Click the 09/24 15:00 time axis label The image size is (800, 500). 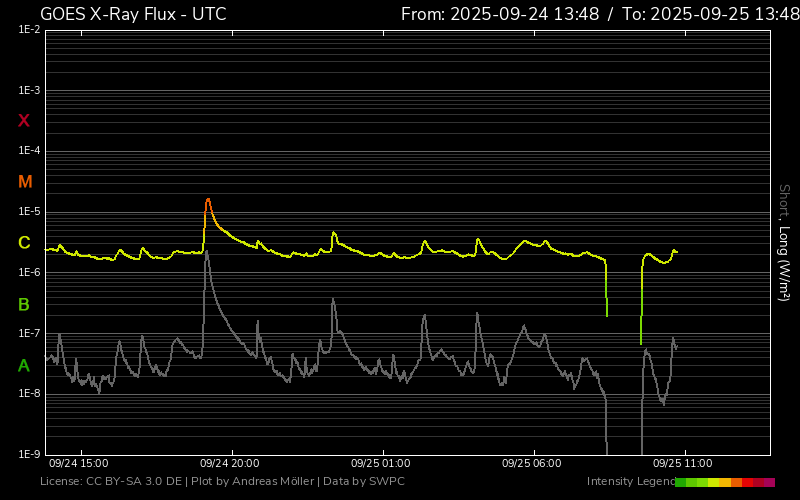click(x=78, y=464)
